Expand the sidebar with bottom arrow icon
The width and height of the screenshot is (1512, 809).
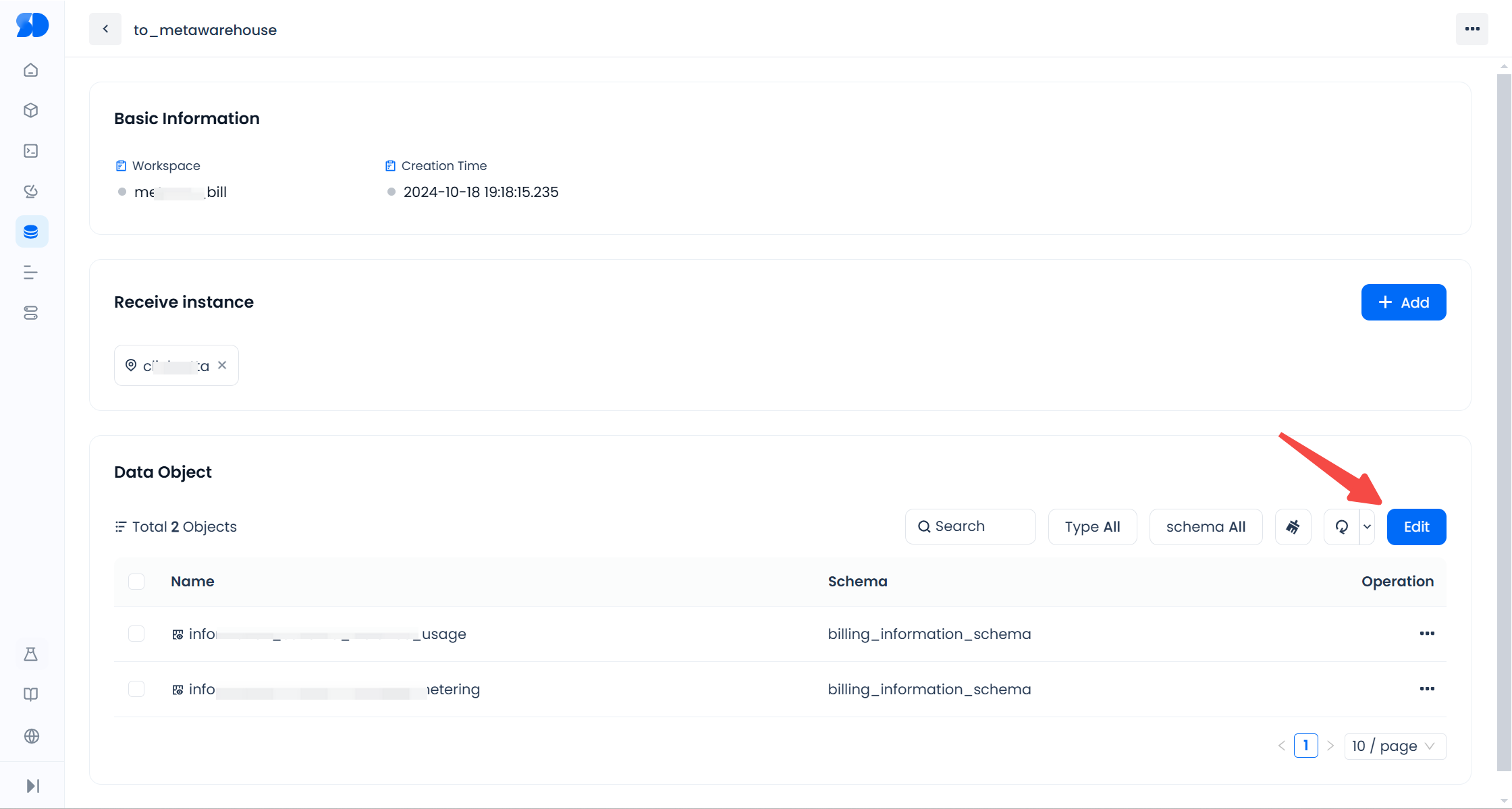coord(32,786)
